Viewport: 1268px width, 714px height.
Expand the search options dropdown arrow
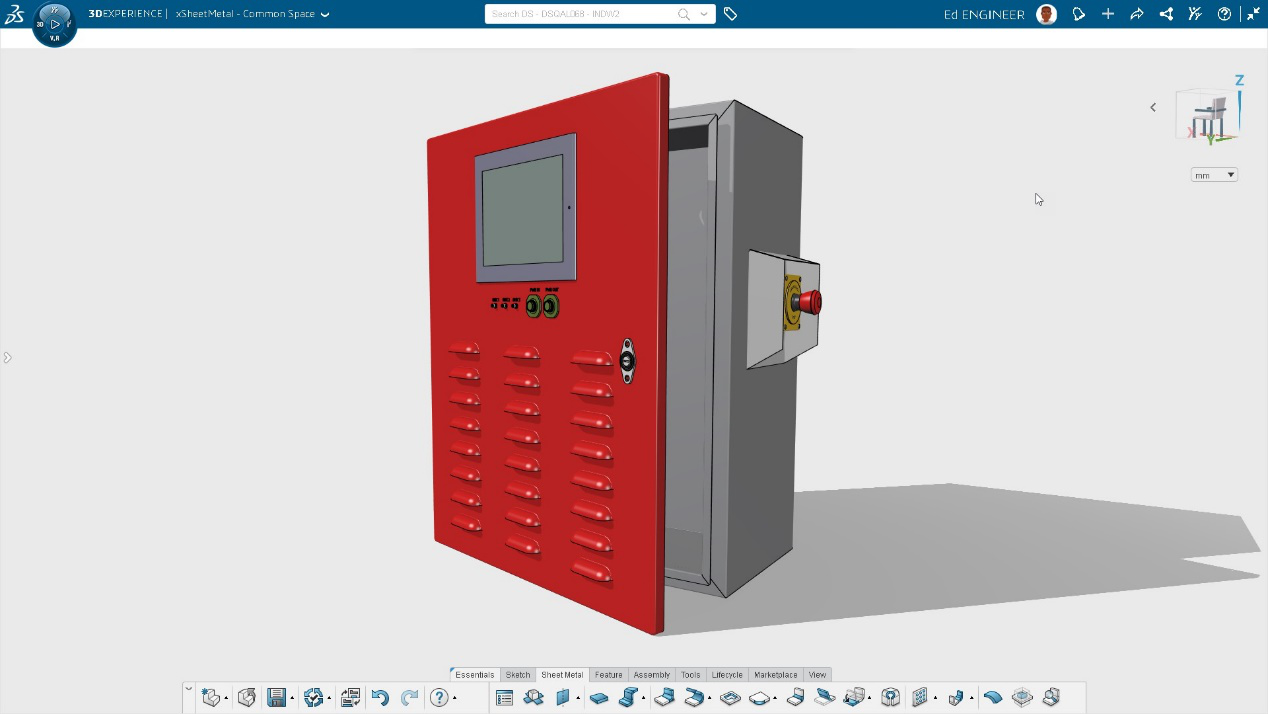coord(704,14)
